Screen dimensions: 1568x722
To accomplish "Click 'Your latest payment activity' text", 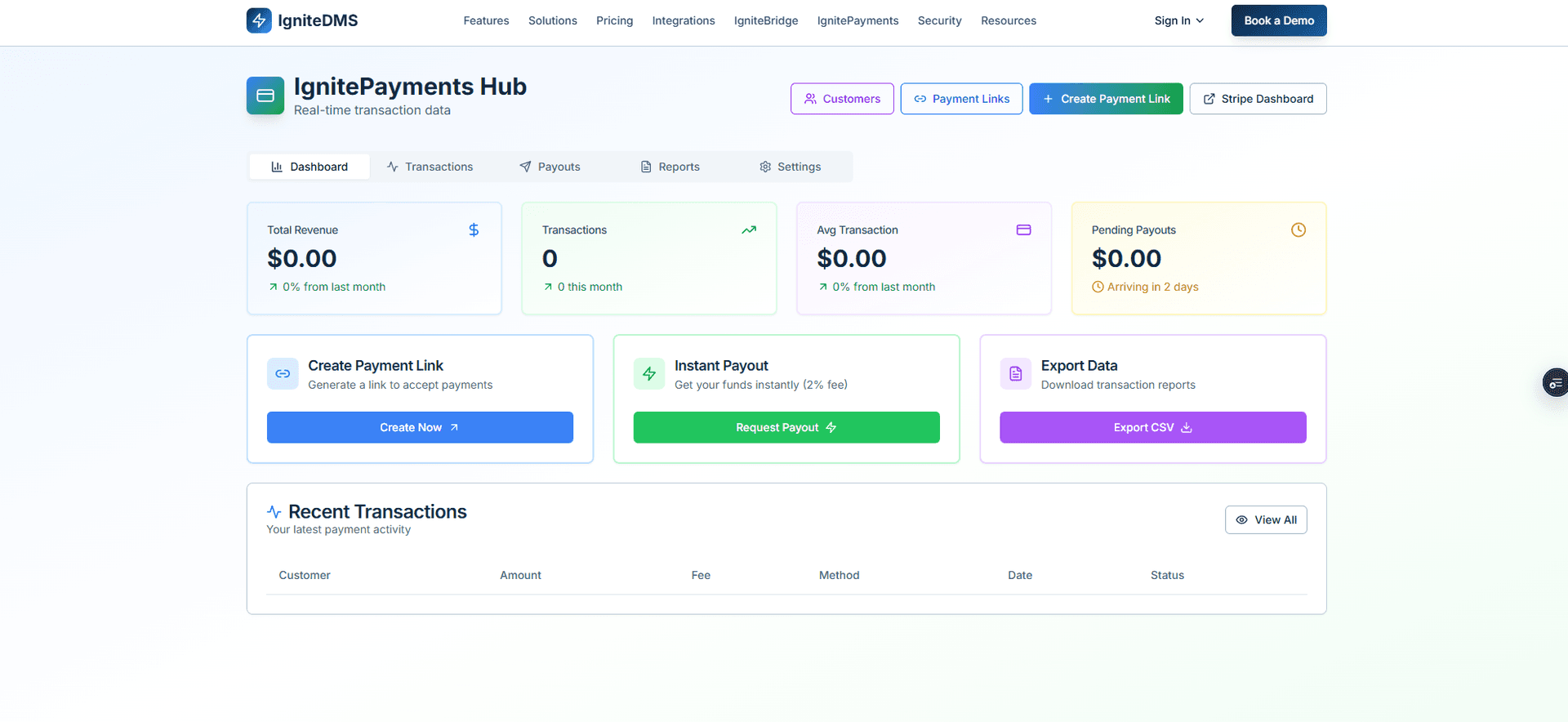I will tap(339, 529).
